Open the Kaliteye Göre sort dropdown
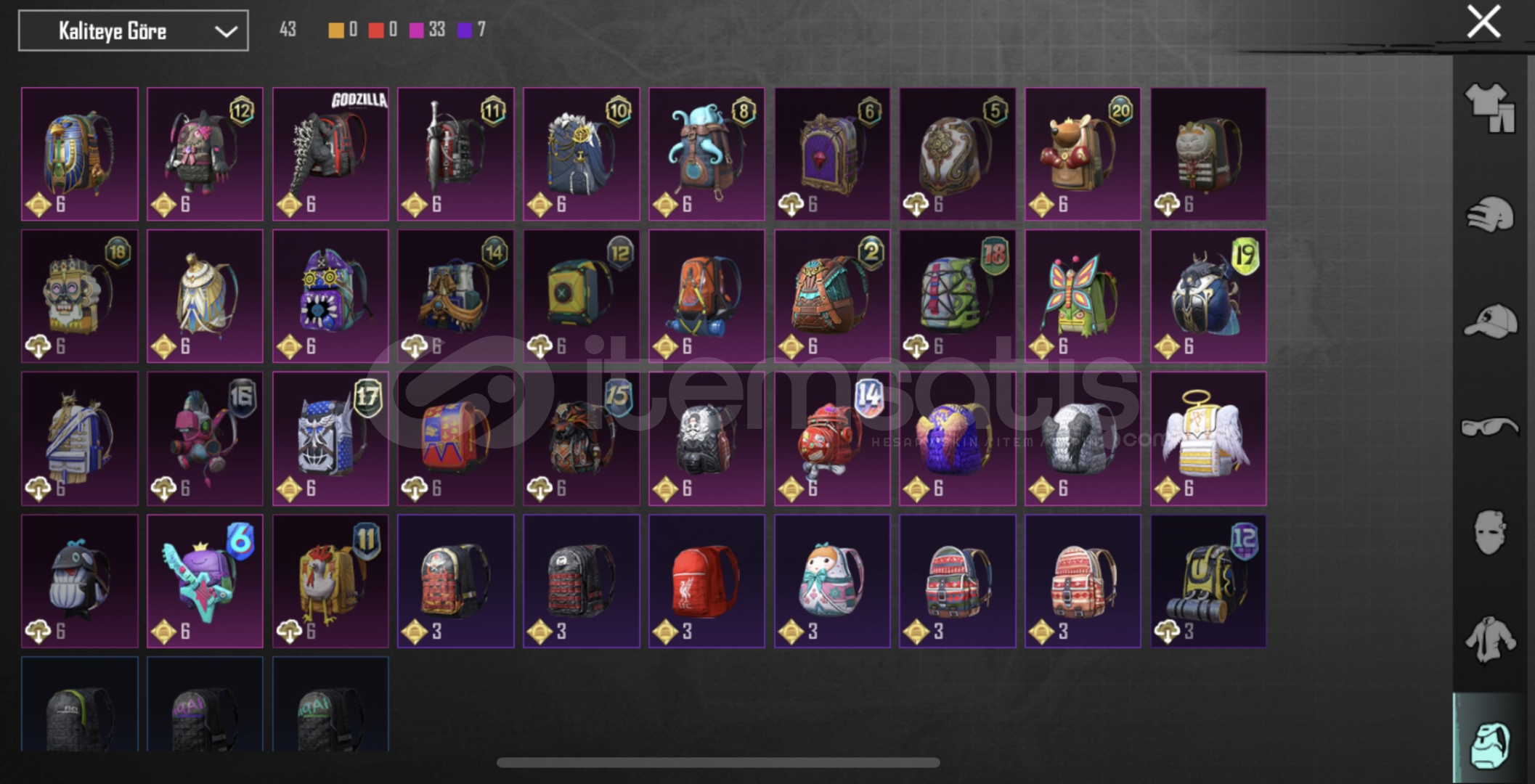This screenshot has width=1535, height=784. (134, 30)
